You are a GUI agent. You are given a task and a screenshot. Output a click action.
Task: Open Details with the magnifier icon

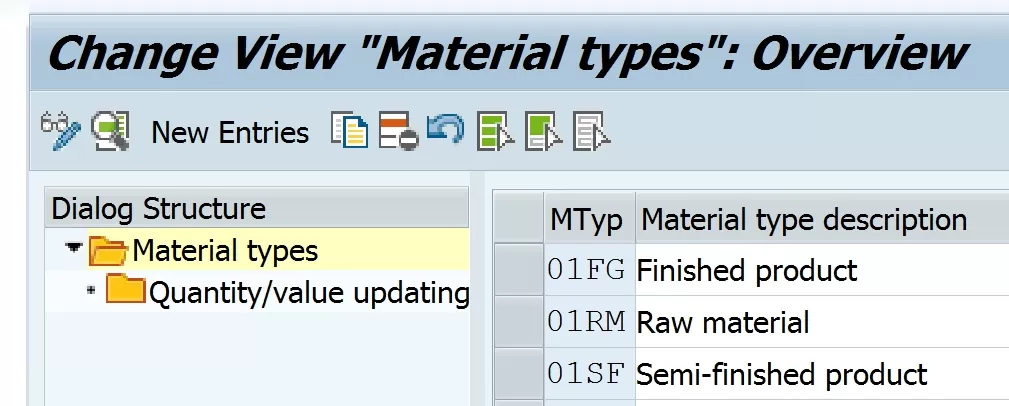tap(110, 131)
